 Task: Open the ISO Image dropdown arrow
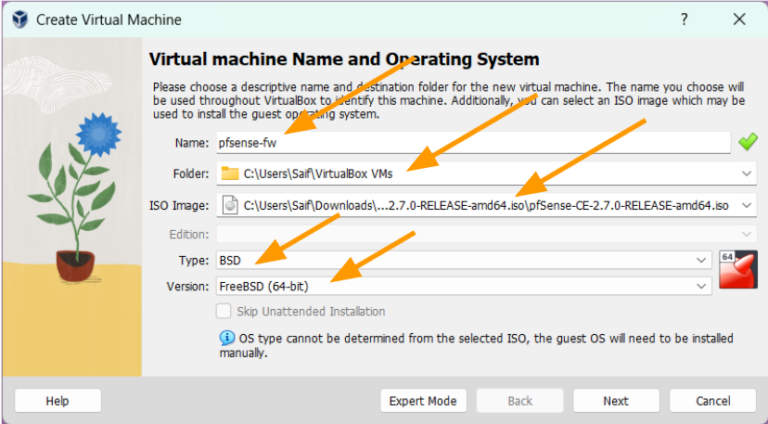point(746,206)
